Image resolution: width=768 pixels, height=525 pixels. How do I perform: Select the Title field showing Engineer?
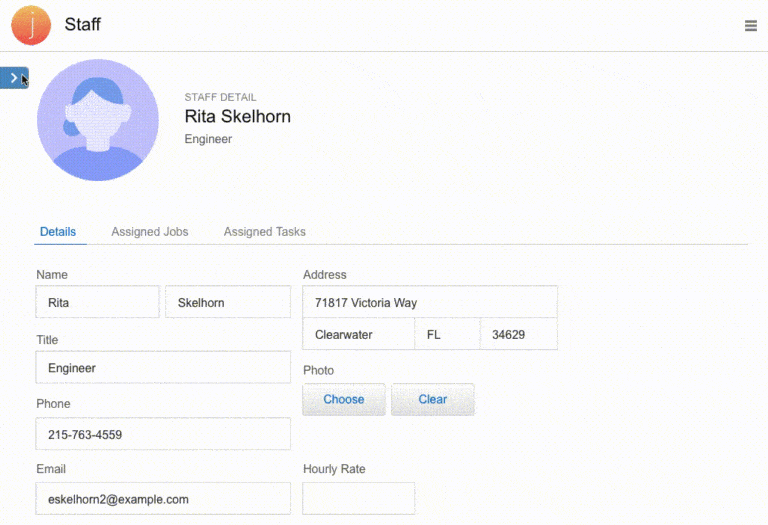(163, 368)
